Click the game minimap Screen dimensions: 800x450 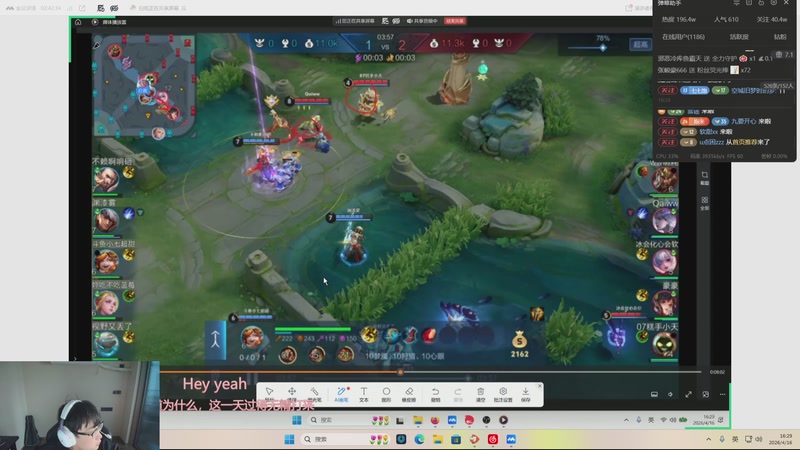[144, 85]
